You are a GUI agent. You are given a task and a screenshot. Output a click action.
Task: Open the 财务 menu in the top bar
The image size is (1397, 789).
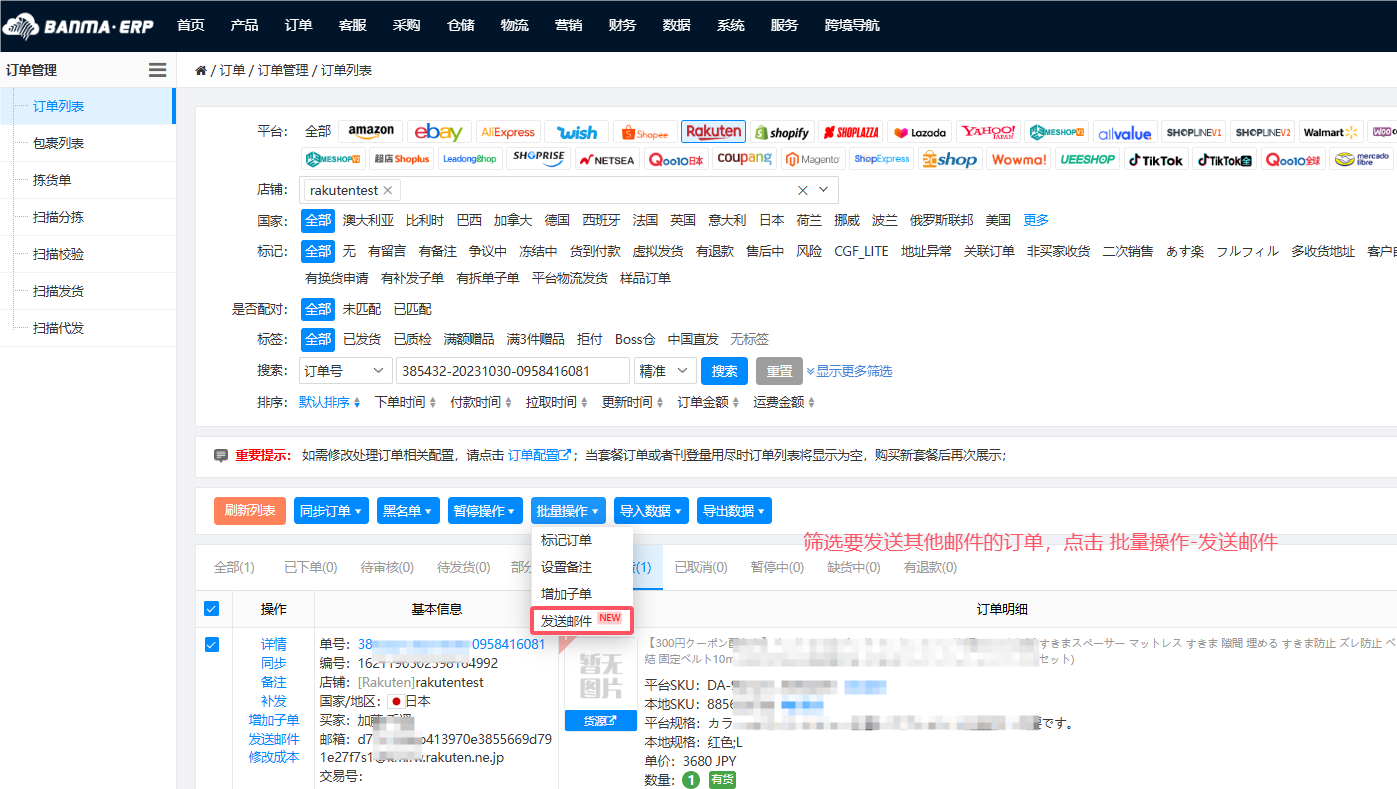pyautogui.click(x=622, y=25)
